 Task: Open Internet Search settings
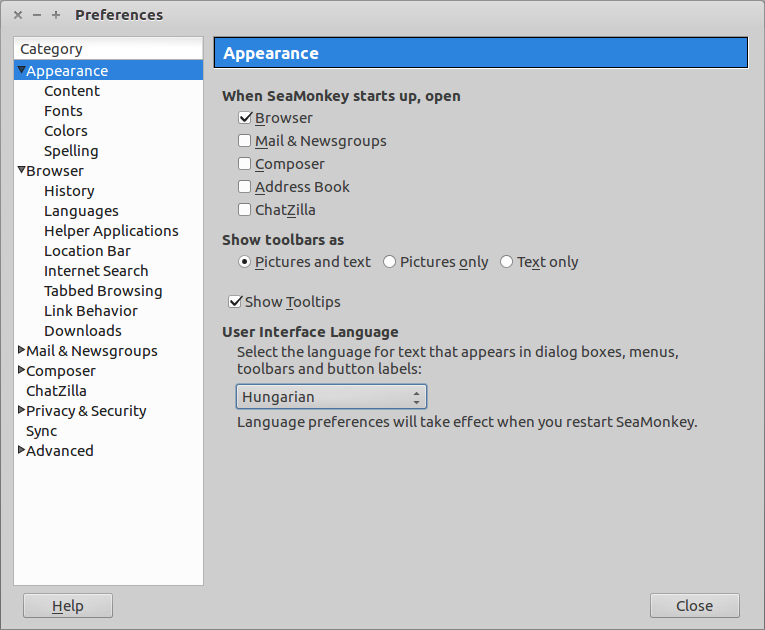[x=96, y=271]
